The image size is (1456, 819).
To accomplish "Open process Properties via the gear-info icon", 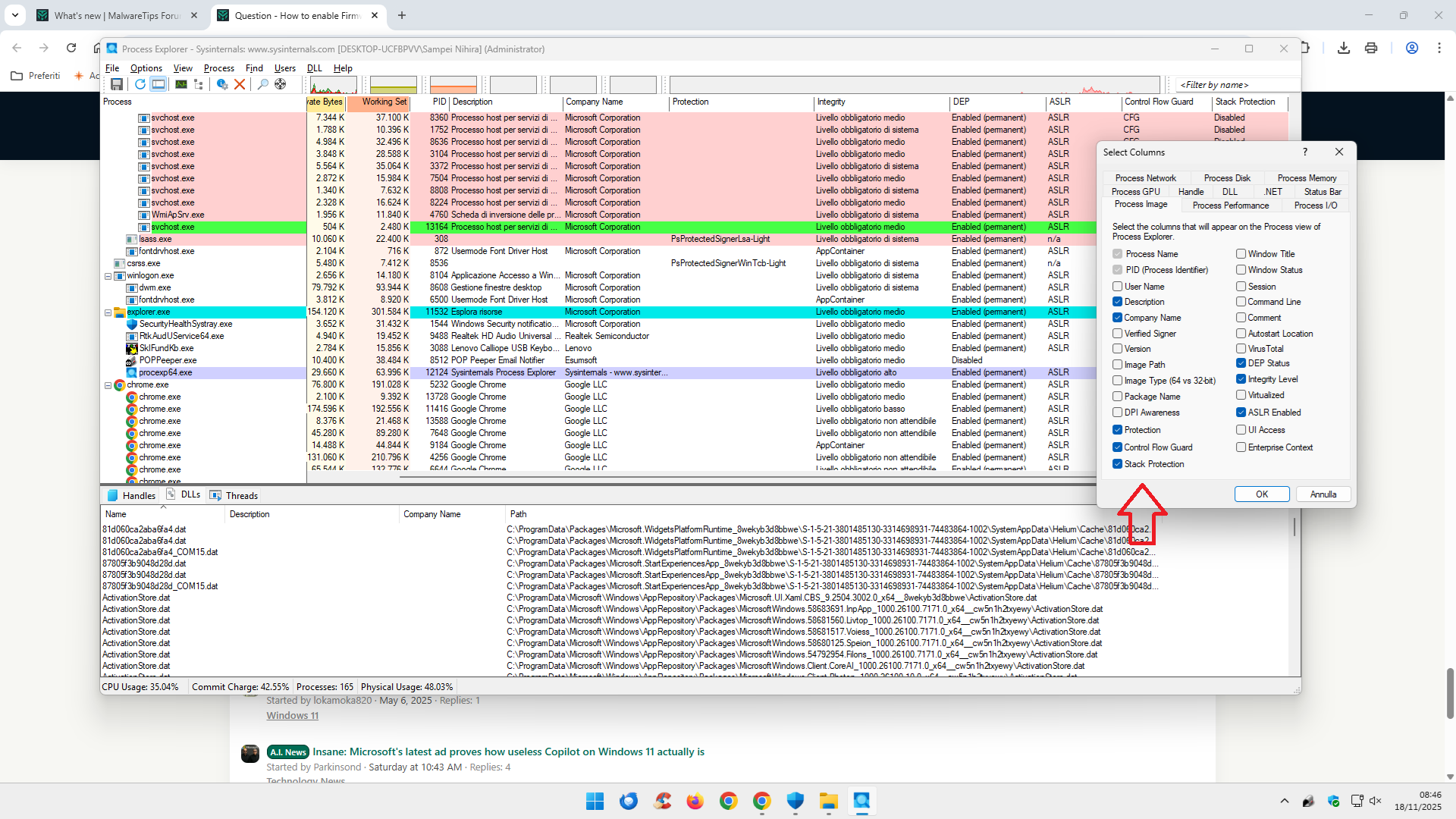I will (222, 84).
